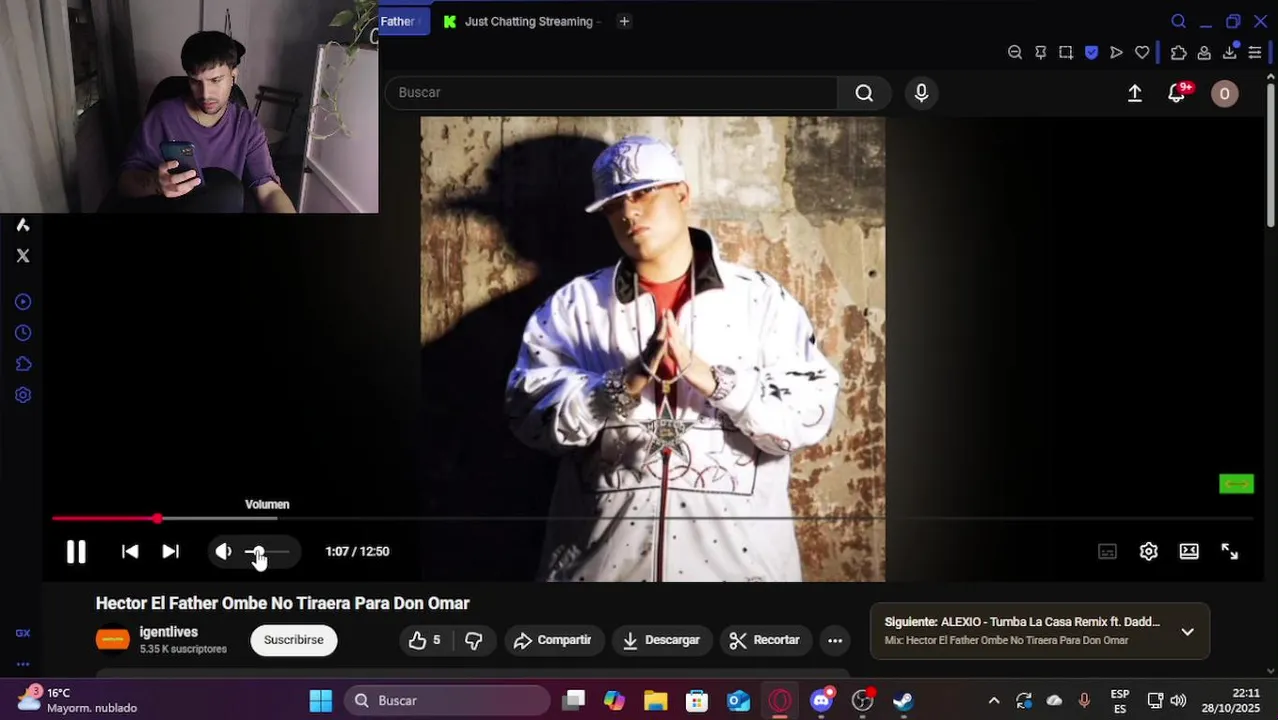Open the three-dot more actions menu

[835, 640]
